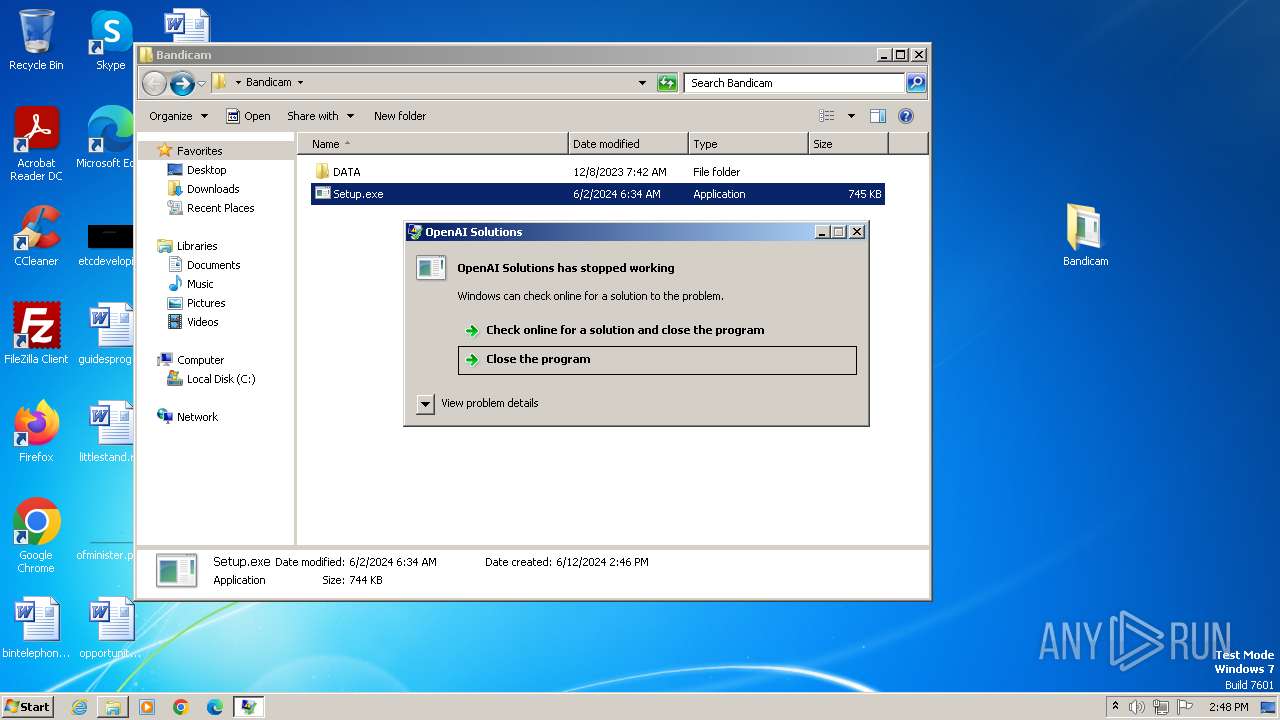Open Local Disk (C:)
The width and height of the screenshot is (1280, 720).
221,379
